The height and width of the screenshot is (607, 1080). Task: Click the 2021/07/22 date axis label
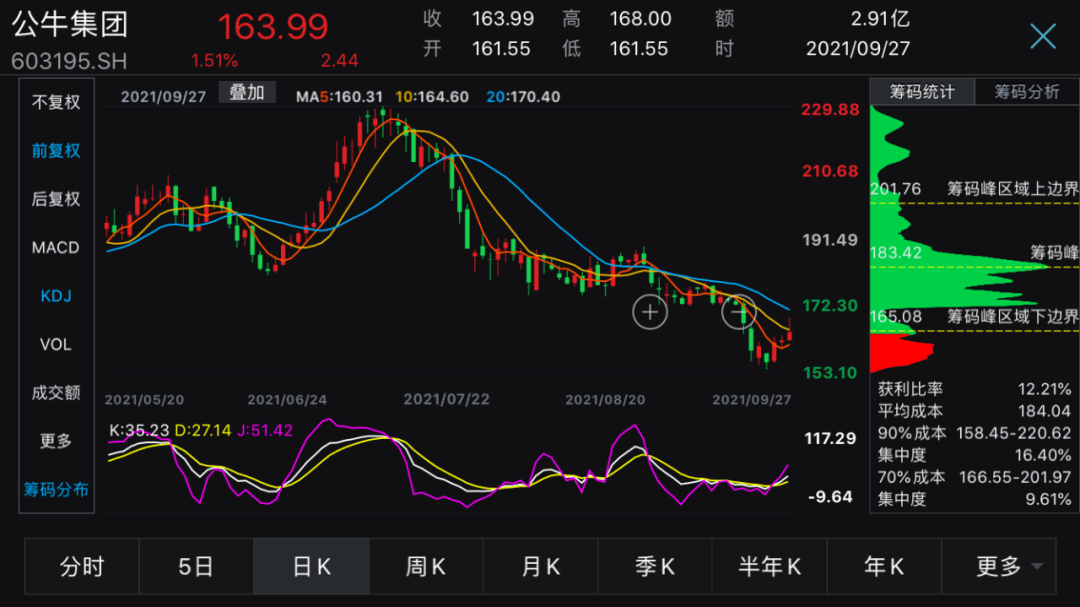446,400
